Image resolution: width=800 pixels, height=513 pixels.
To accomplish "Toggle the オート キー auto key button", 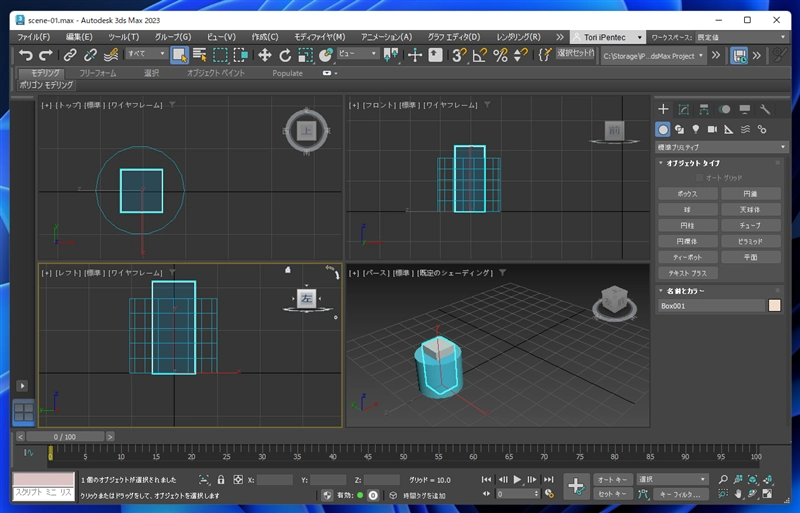I will tap(612, 479).
